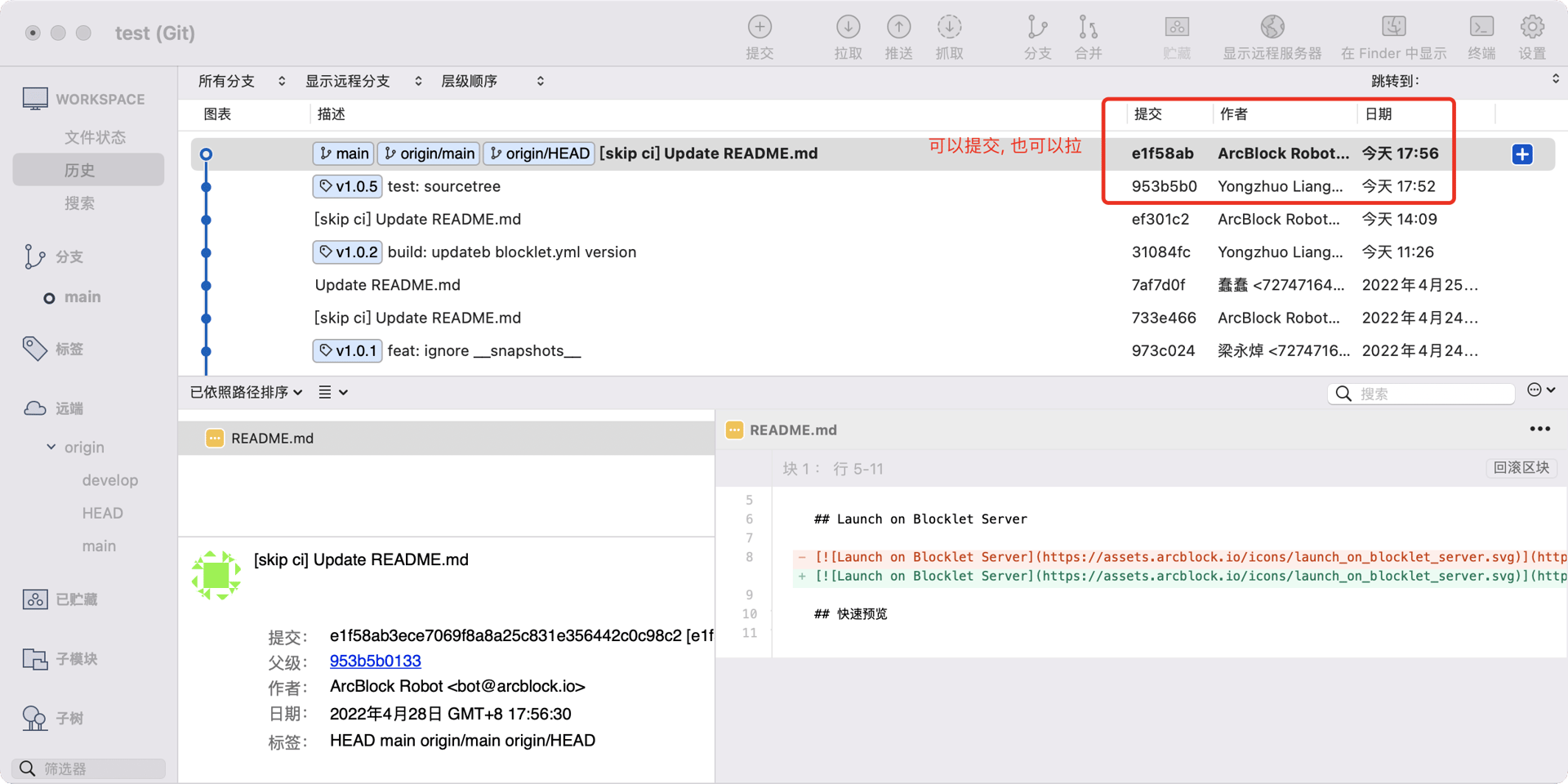
Task: Open the 层级顺序 dropdown
Action: pos(492,81)
